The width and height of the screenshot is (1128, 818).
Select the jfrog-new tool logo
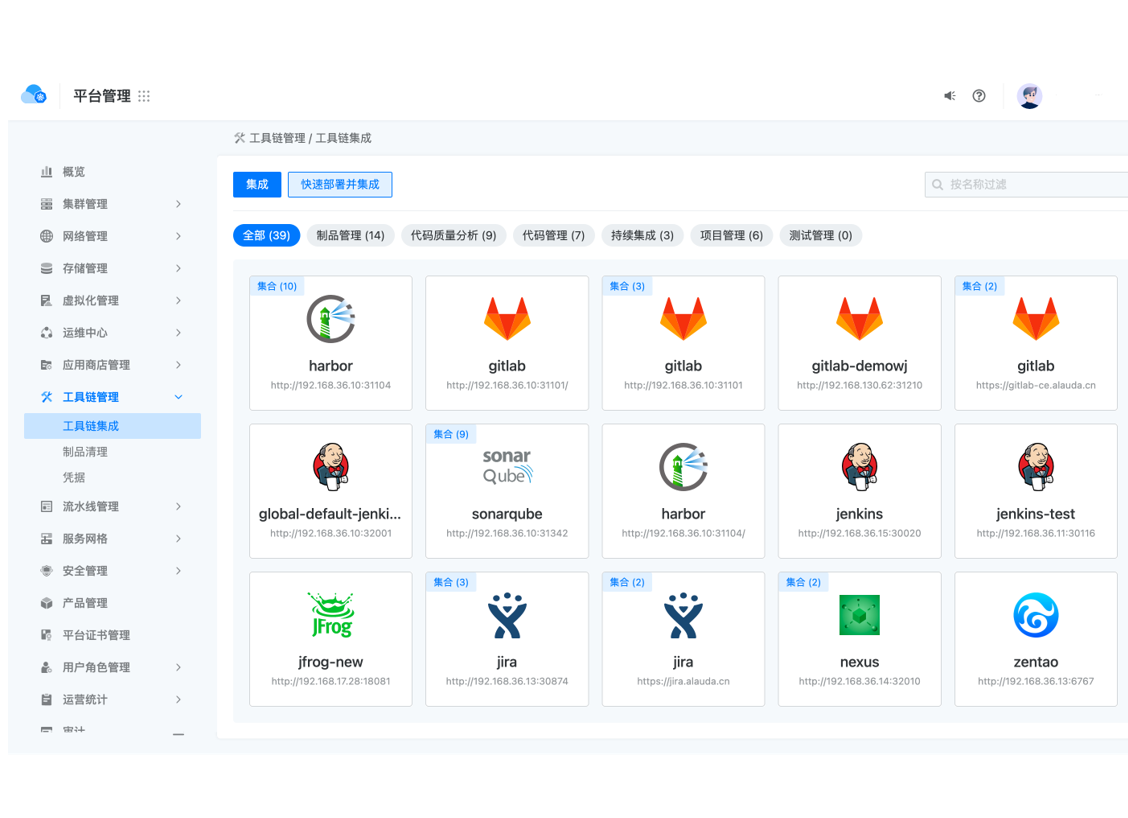pos(331,615)
